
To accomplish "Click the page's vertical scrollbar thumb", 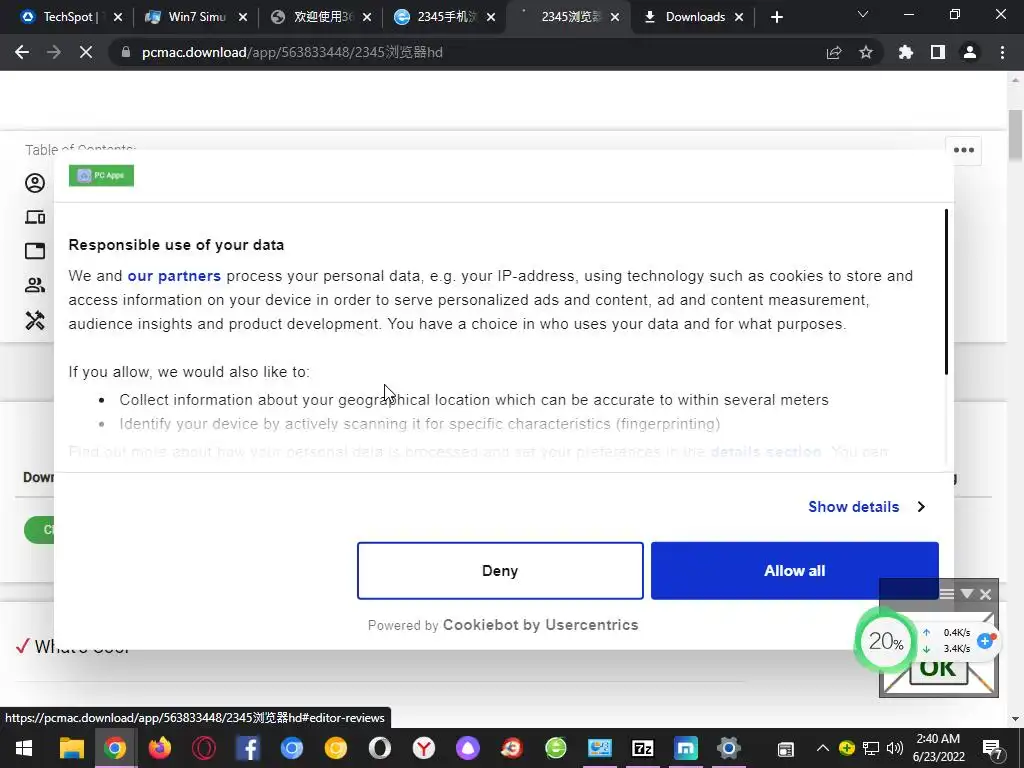I will (x=1016, y=135).
